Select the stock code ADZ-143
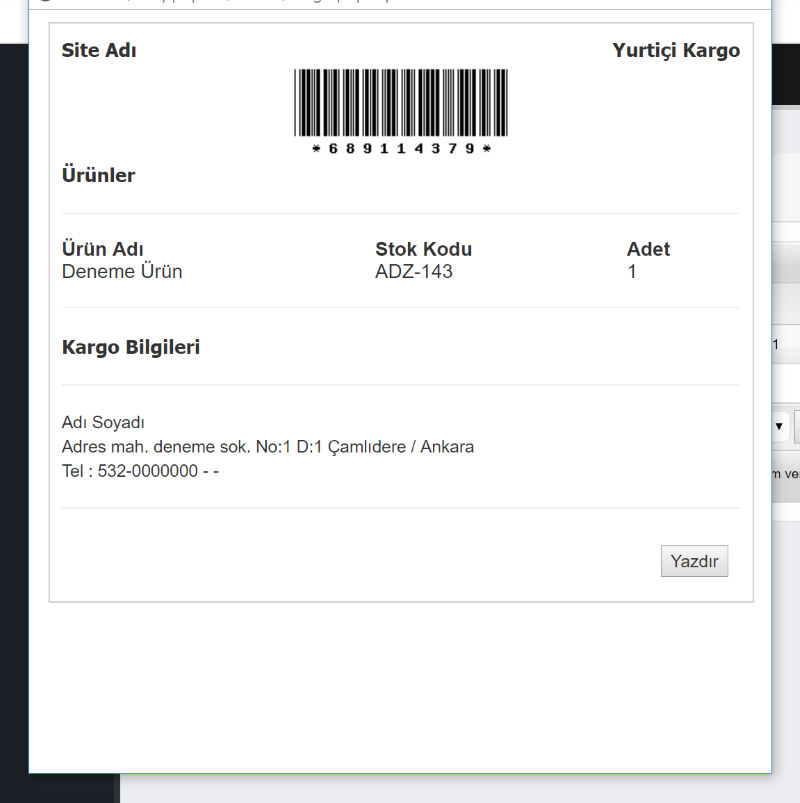This screenshot has height=803, width=800. (414, 271)
